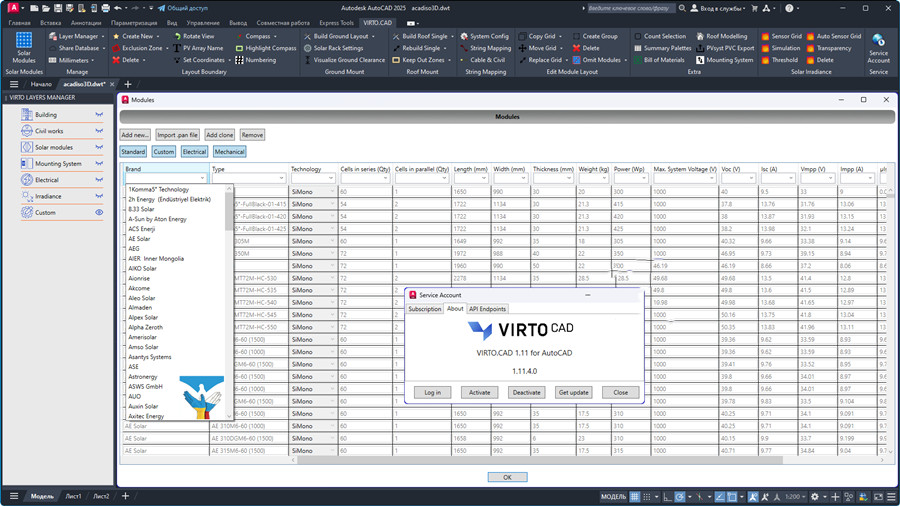The height and width of the screenshot is (506, 900).
Task: Click the horizontal scrollbar of modules table
Action: (x=540, y=460)
